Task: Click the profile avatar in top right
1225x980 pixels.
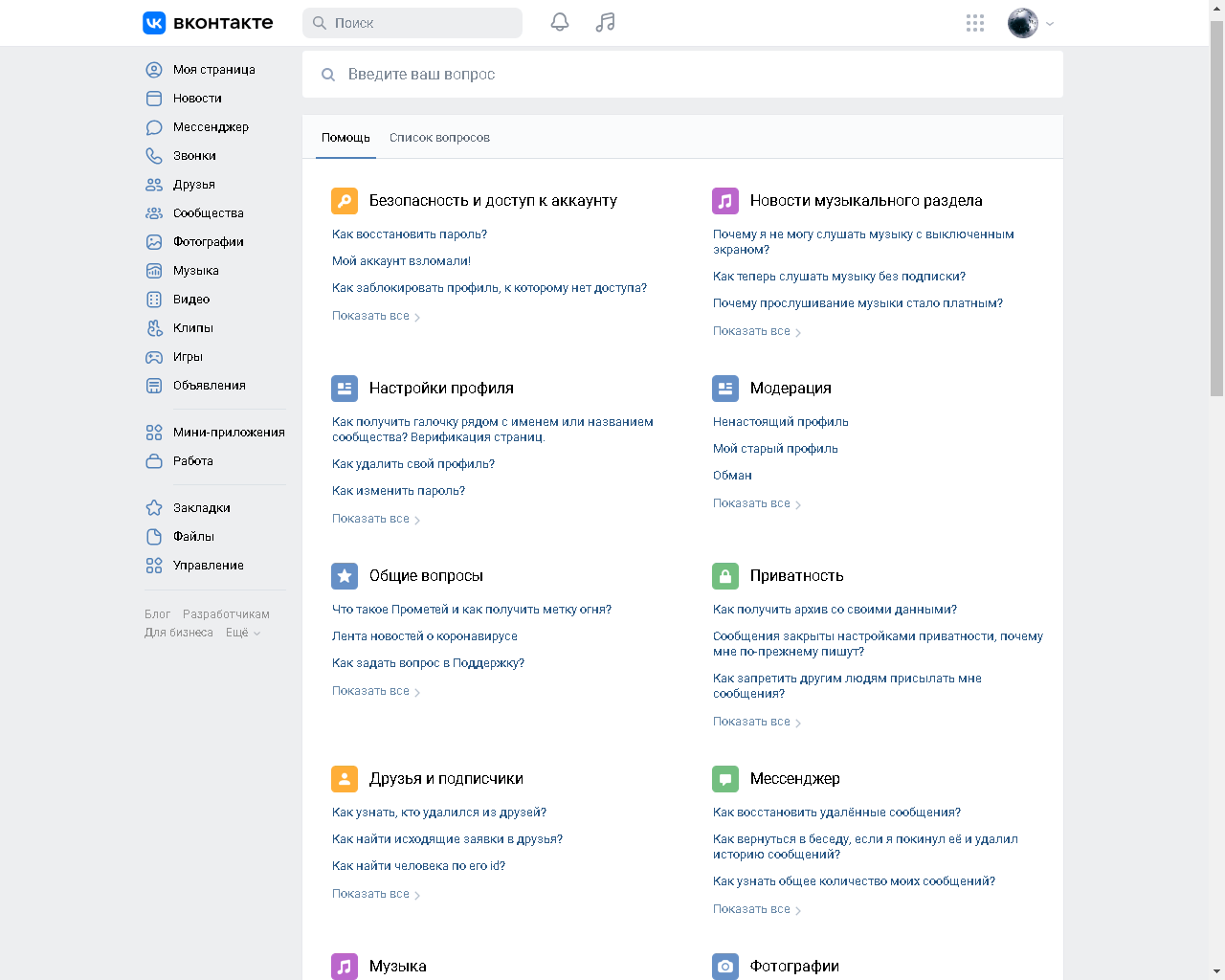Action: click(x=1022, y=23)
